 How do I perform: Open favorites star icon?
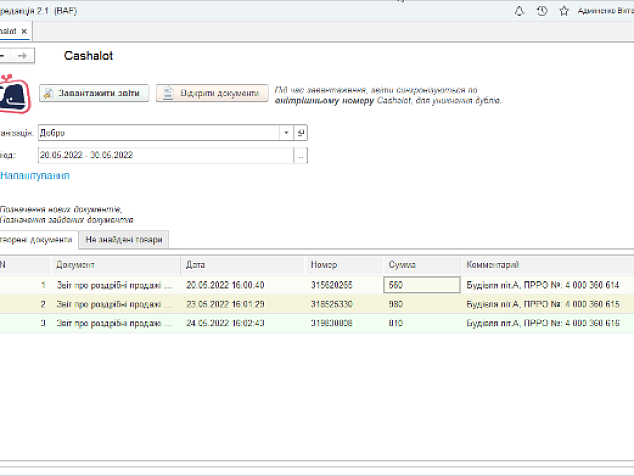pyautogui.click(x=565, y=11)
